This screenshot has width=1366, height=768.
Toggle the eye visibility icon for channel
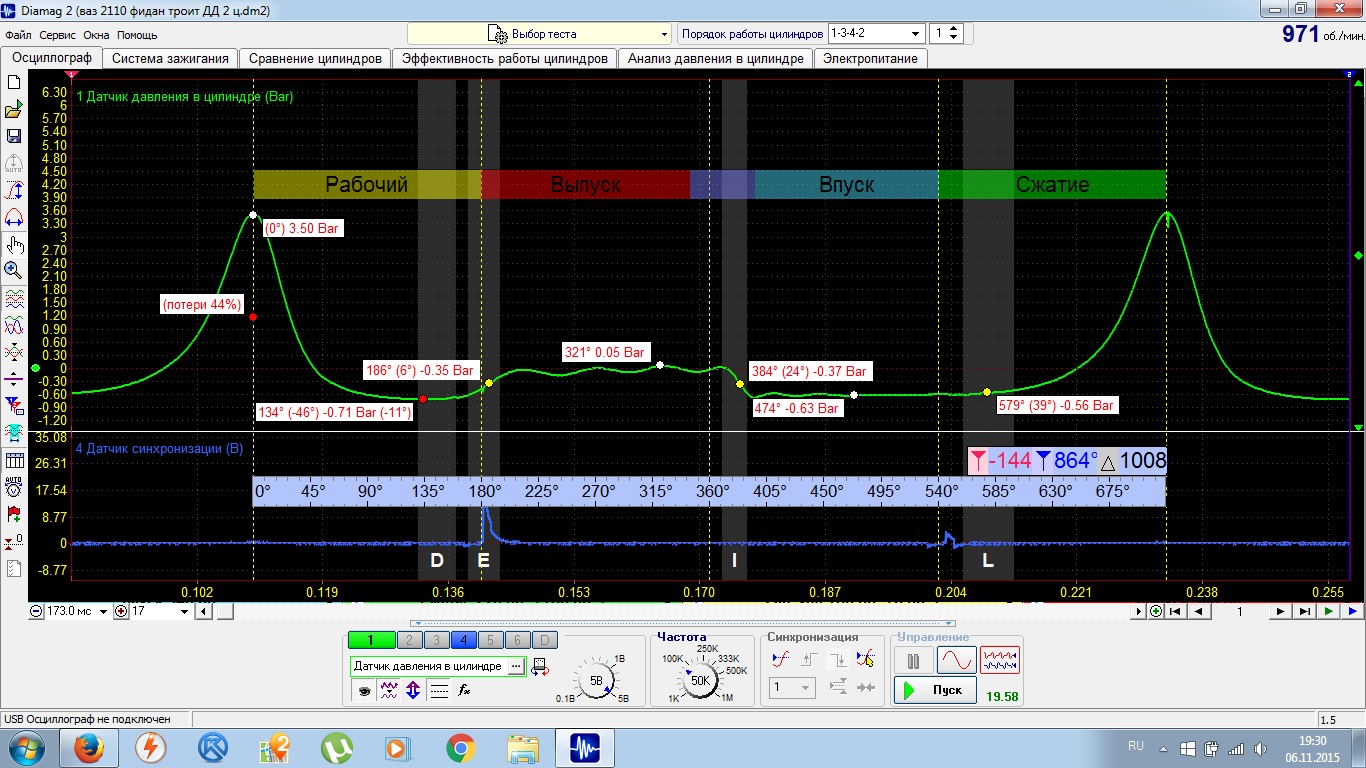click(364, 690)
